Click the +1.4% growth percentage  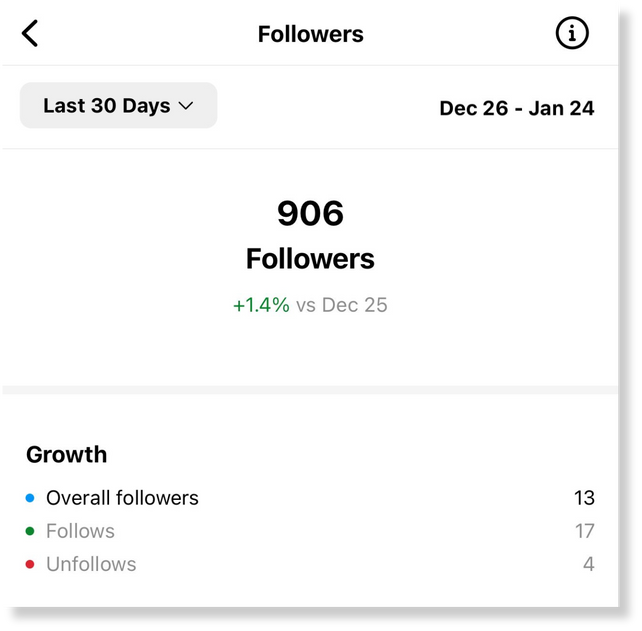click(x=261, y=305)
